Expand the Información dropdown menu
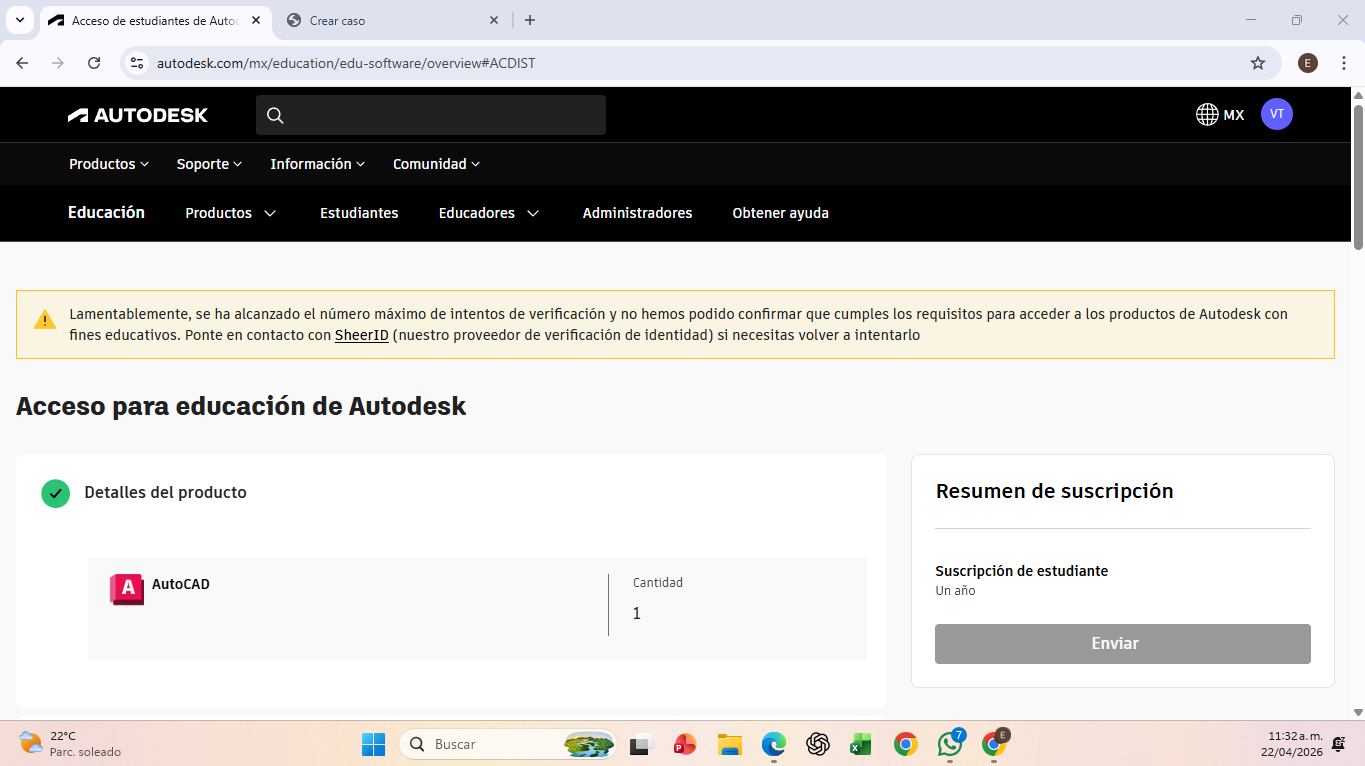 pyautogui.click(x=318, y=164)
